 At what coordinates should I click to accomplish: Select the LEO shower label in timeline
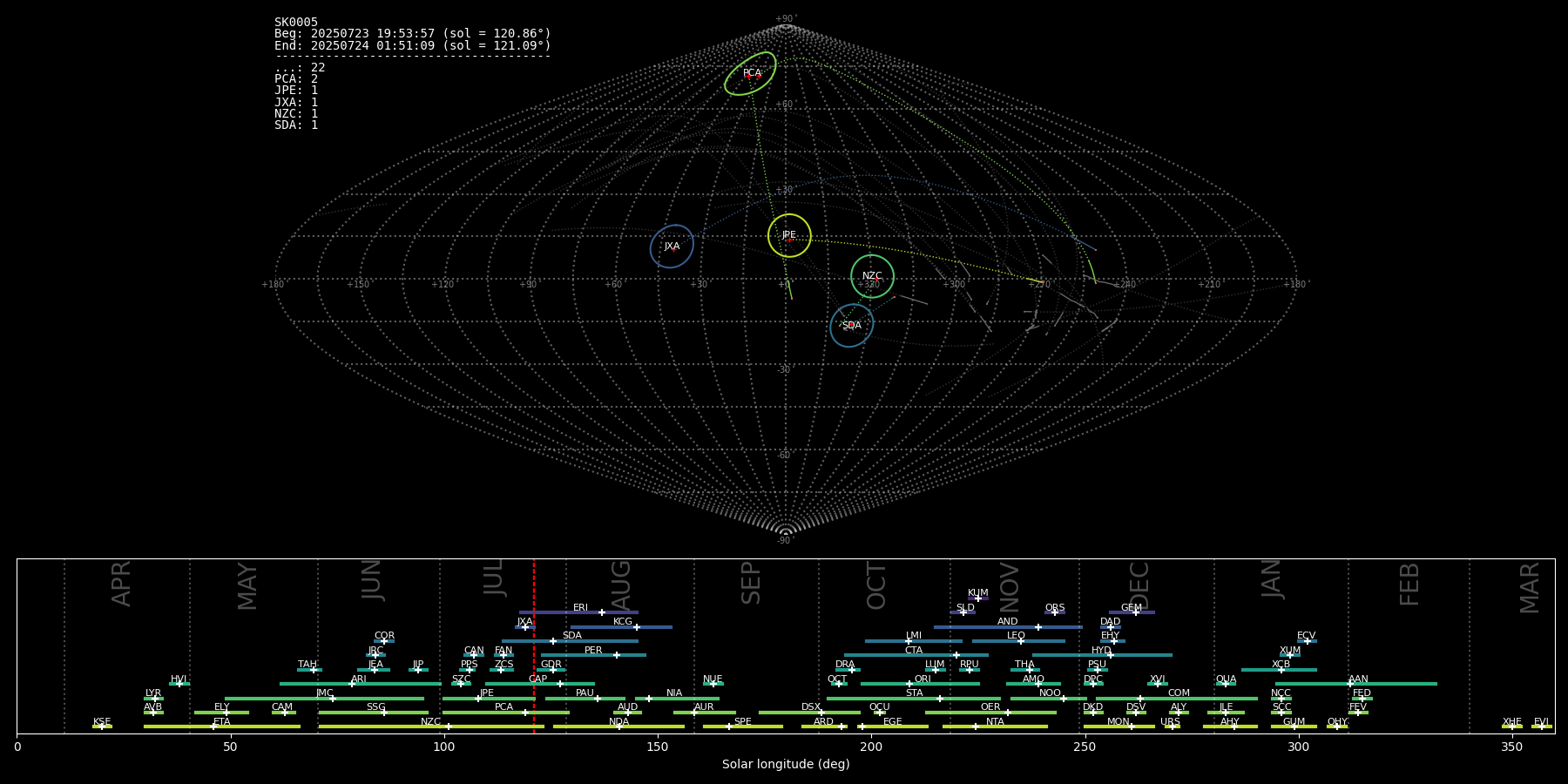1017,636
